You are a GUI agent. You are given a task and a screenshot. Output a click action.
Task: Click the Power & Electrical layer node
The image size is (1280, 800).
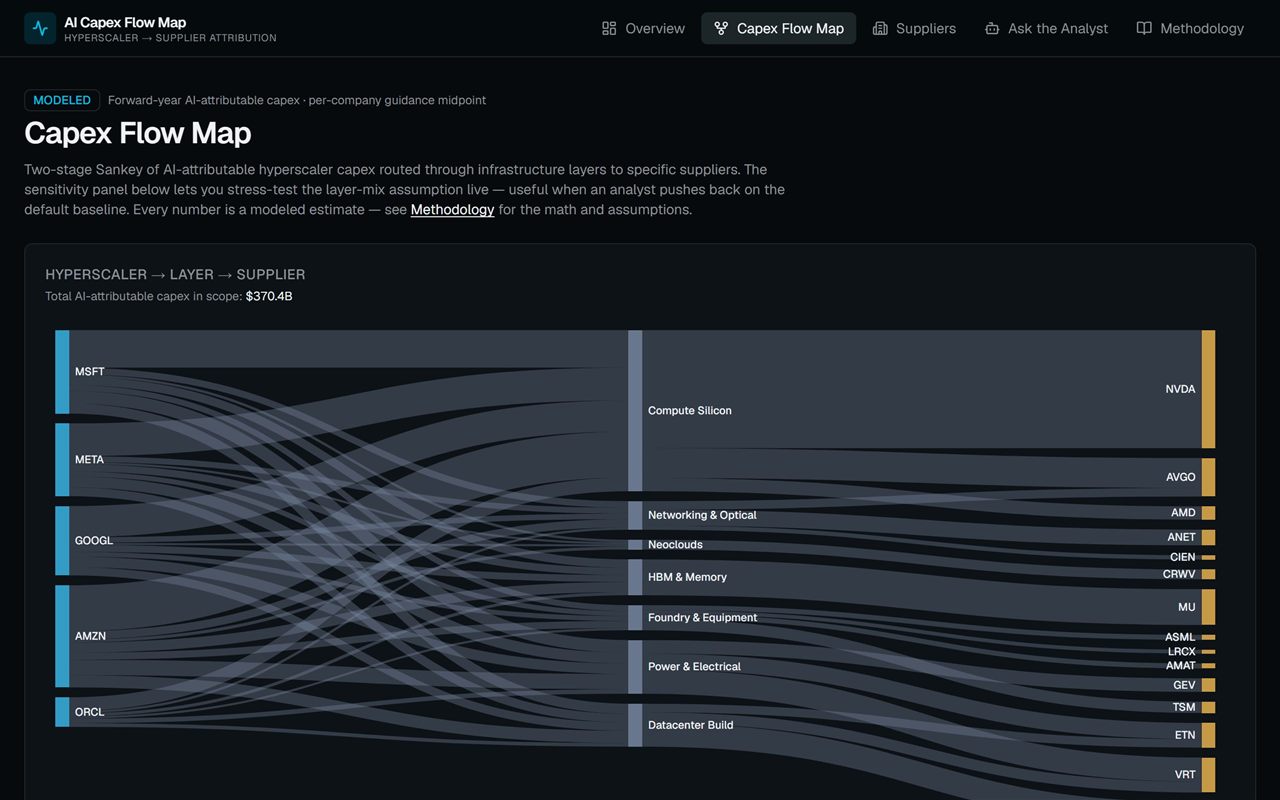click(635, 667)
